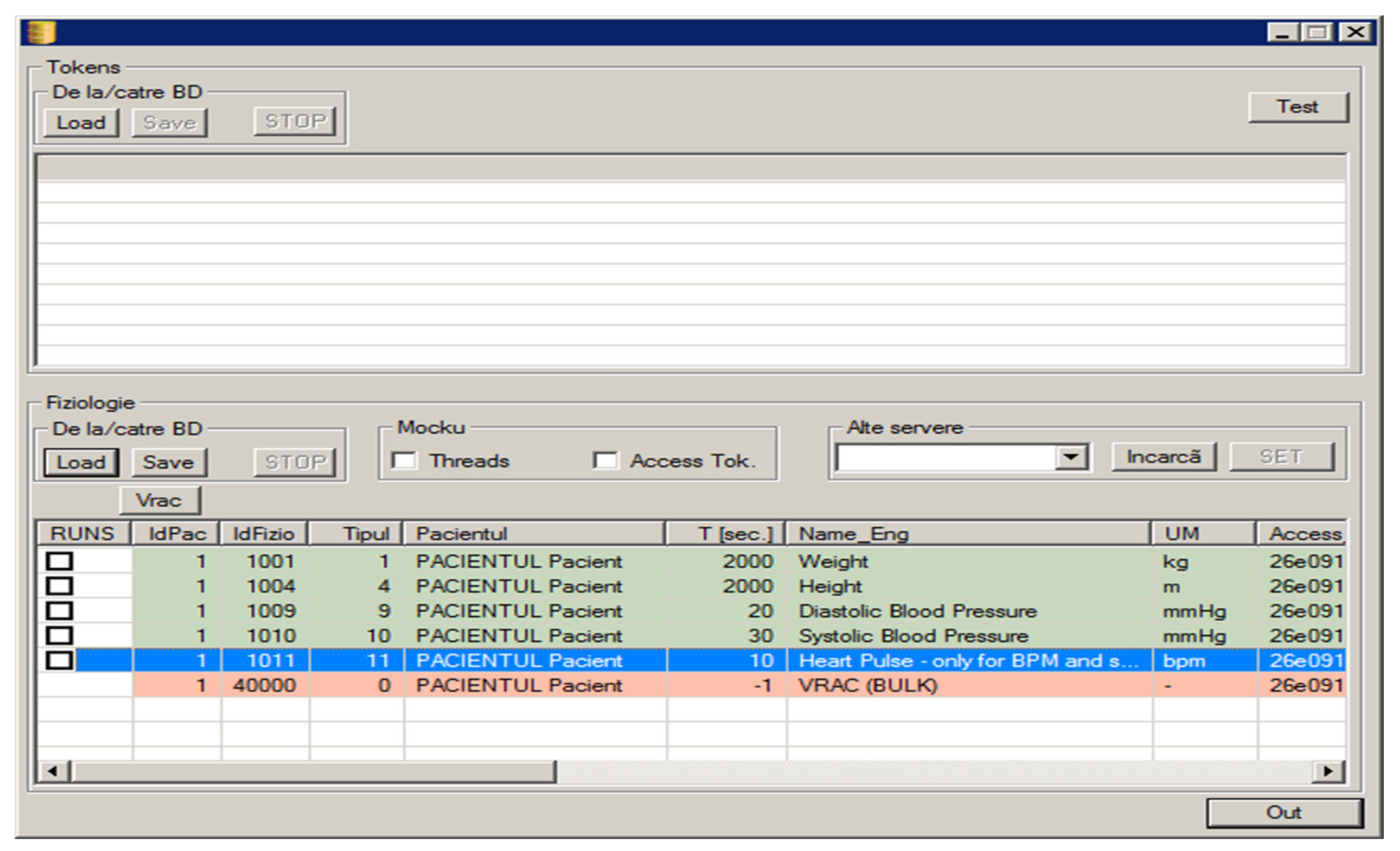Viewport: 1400px width, 851px height.
Task: Select the Heart Pulse row name cell
Action: point(969,660)
